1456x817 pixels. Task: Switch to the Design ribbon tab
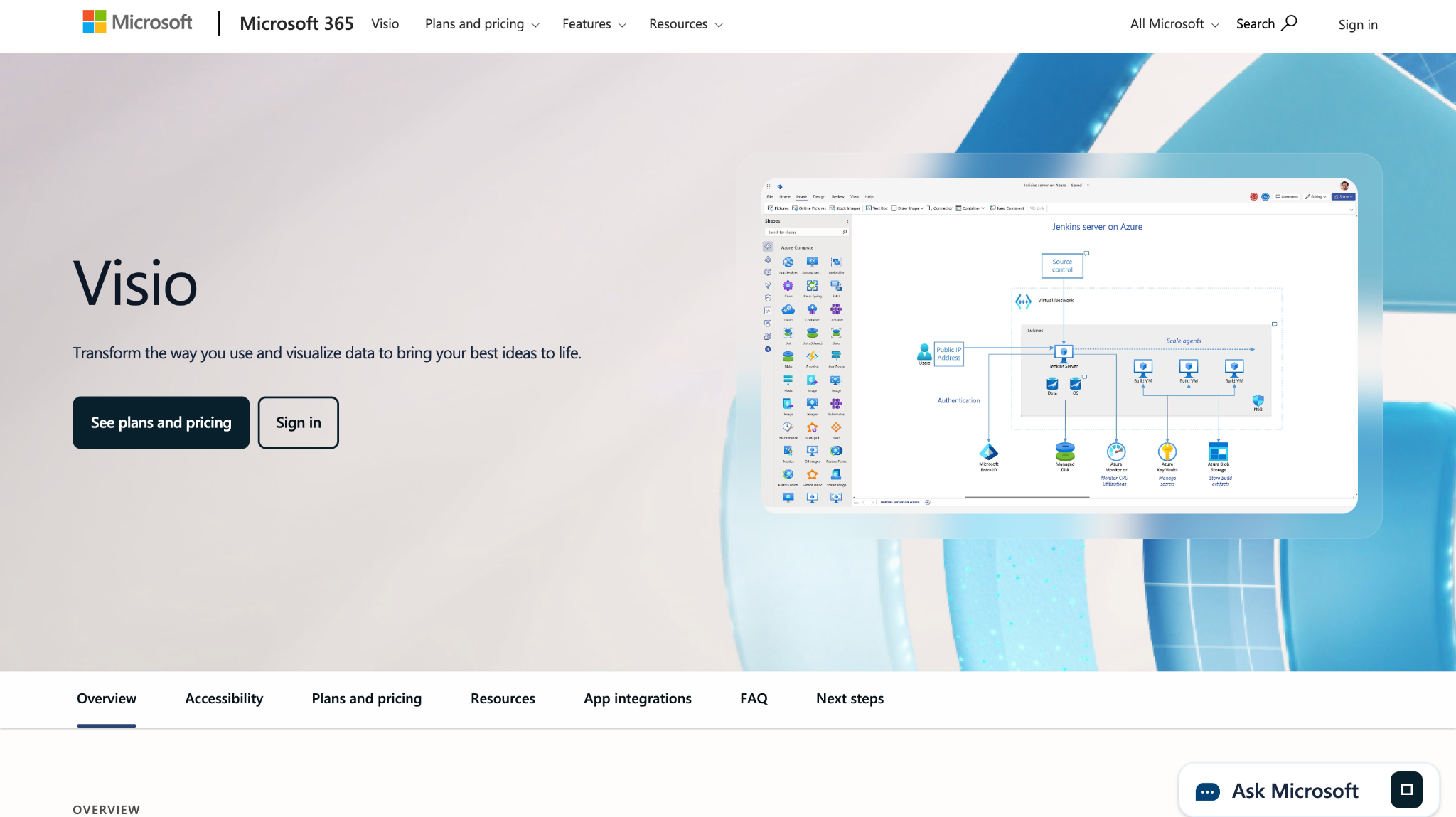pyautogui.click(x=820, y=197)
